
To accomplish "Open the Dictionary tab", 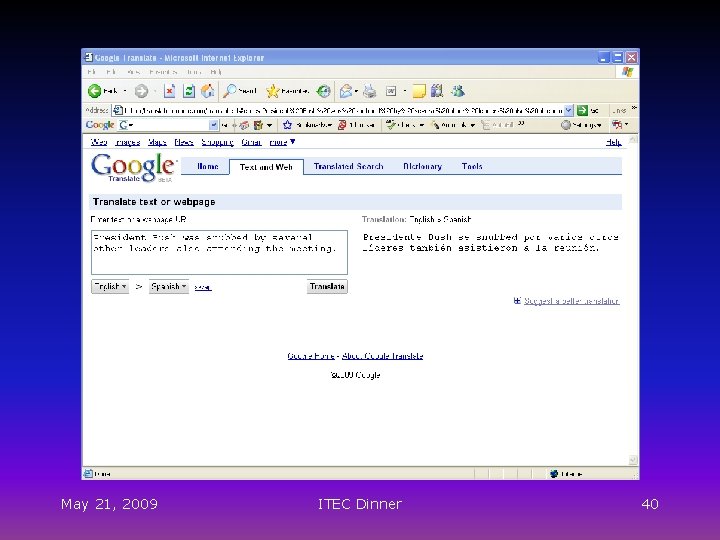I will [422, 166].
